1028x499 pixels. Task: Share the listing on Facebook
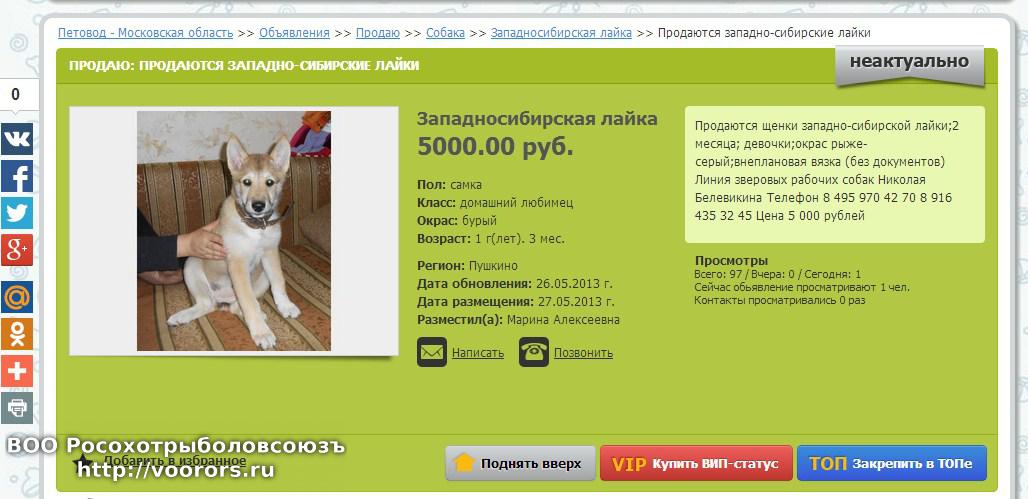click(x=17, y=176)
